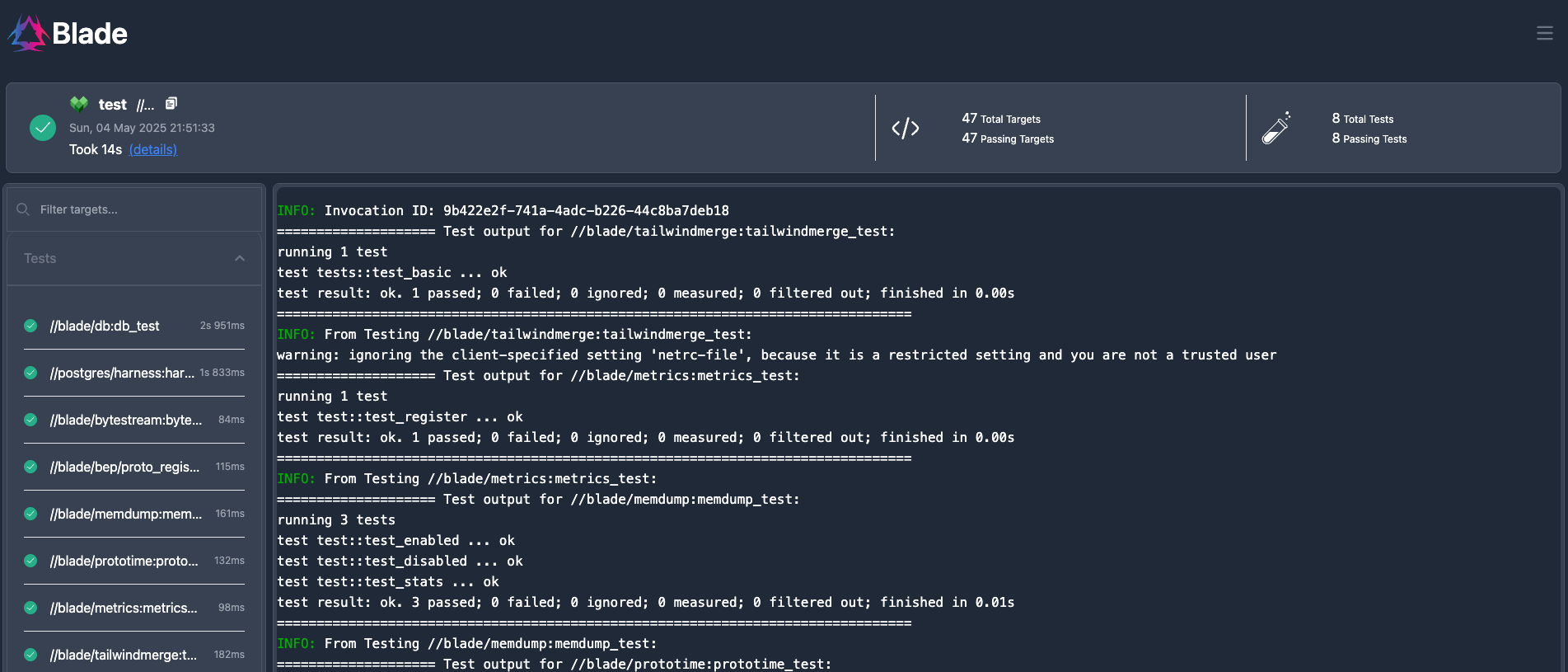Click status icon for //blade/db:db_test
Screen dimensions: 1568x672
coord(30,326)
